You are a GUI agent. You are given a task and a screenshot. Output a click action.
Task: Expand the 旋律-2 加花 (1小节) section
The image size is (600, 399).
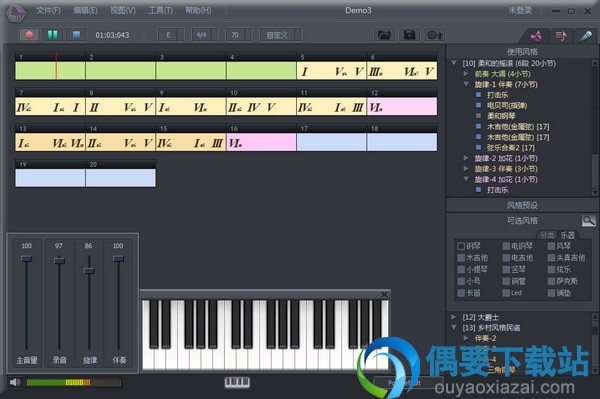(x=466, y=158)
